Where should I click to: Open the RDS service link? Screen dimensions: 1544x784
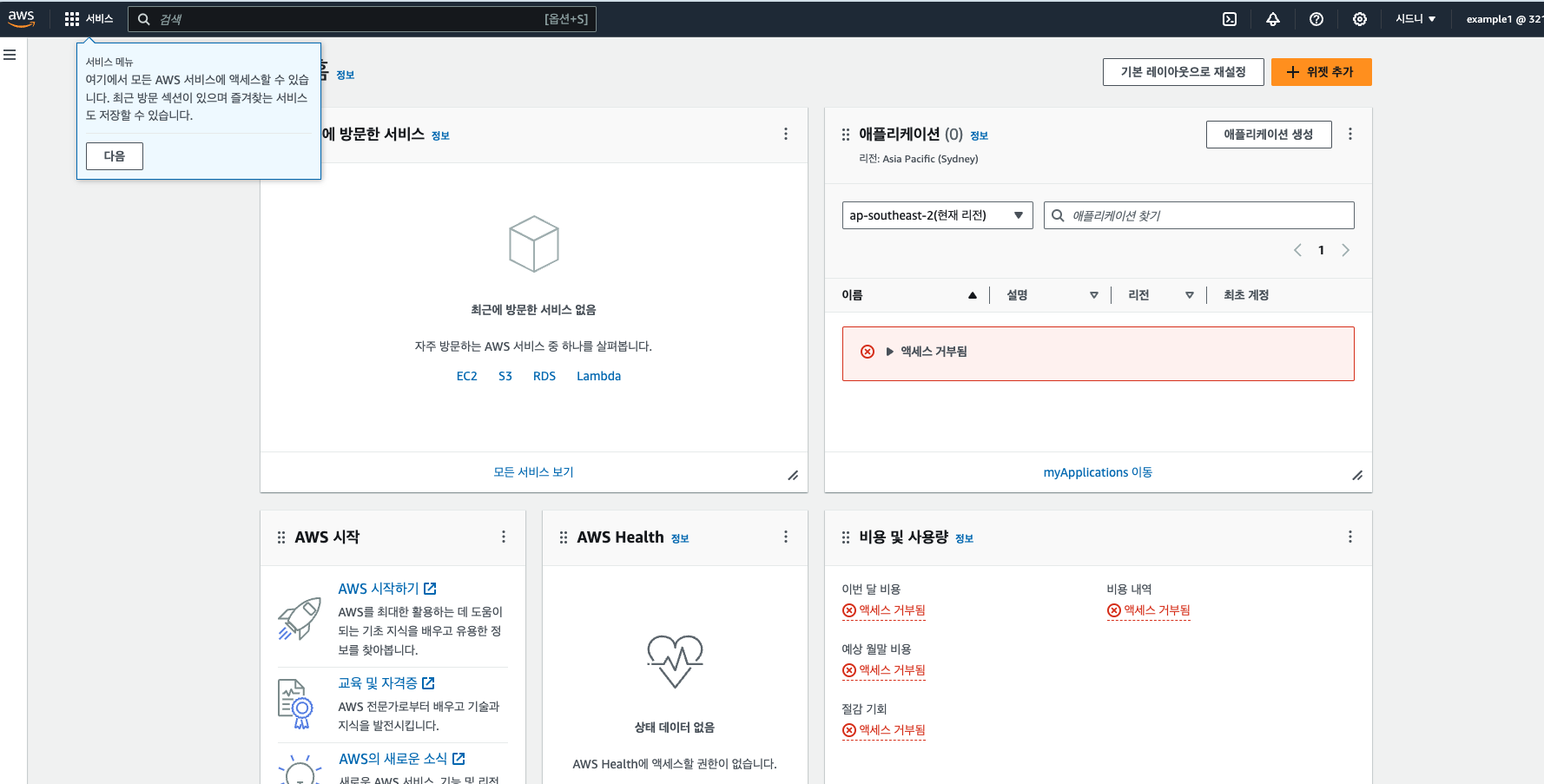(544, 376)
